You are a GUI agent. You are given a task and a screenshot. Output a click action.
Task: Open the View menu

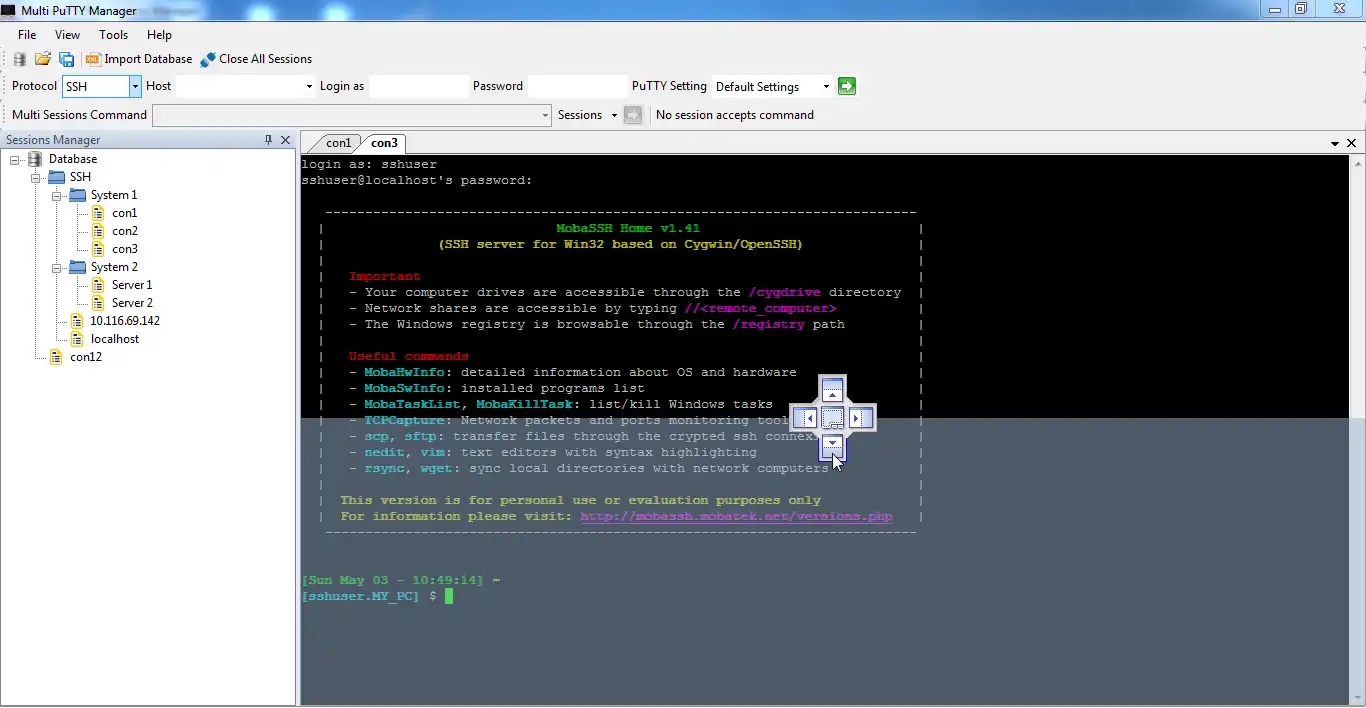[68, 35]
